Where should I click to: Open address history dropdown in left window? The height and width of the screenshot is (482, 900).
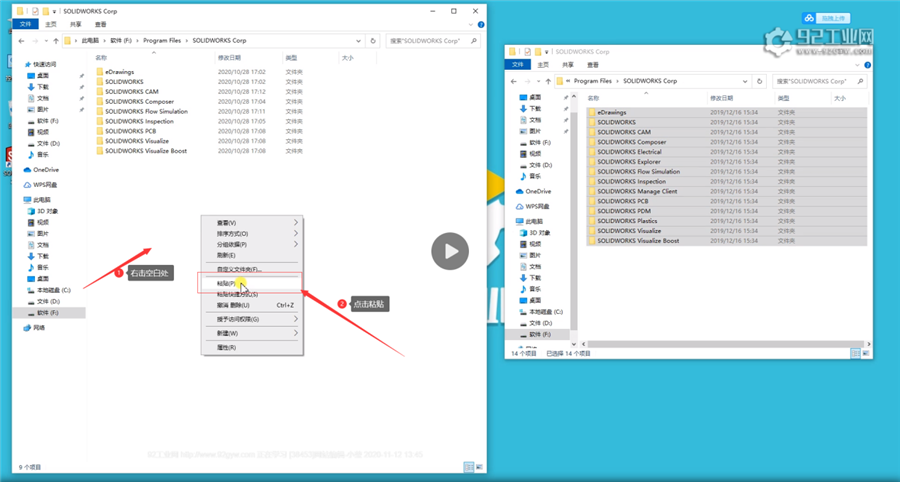[359, 41]
